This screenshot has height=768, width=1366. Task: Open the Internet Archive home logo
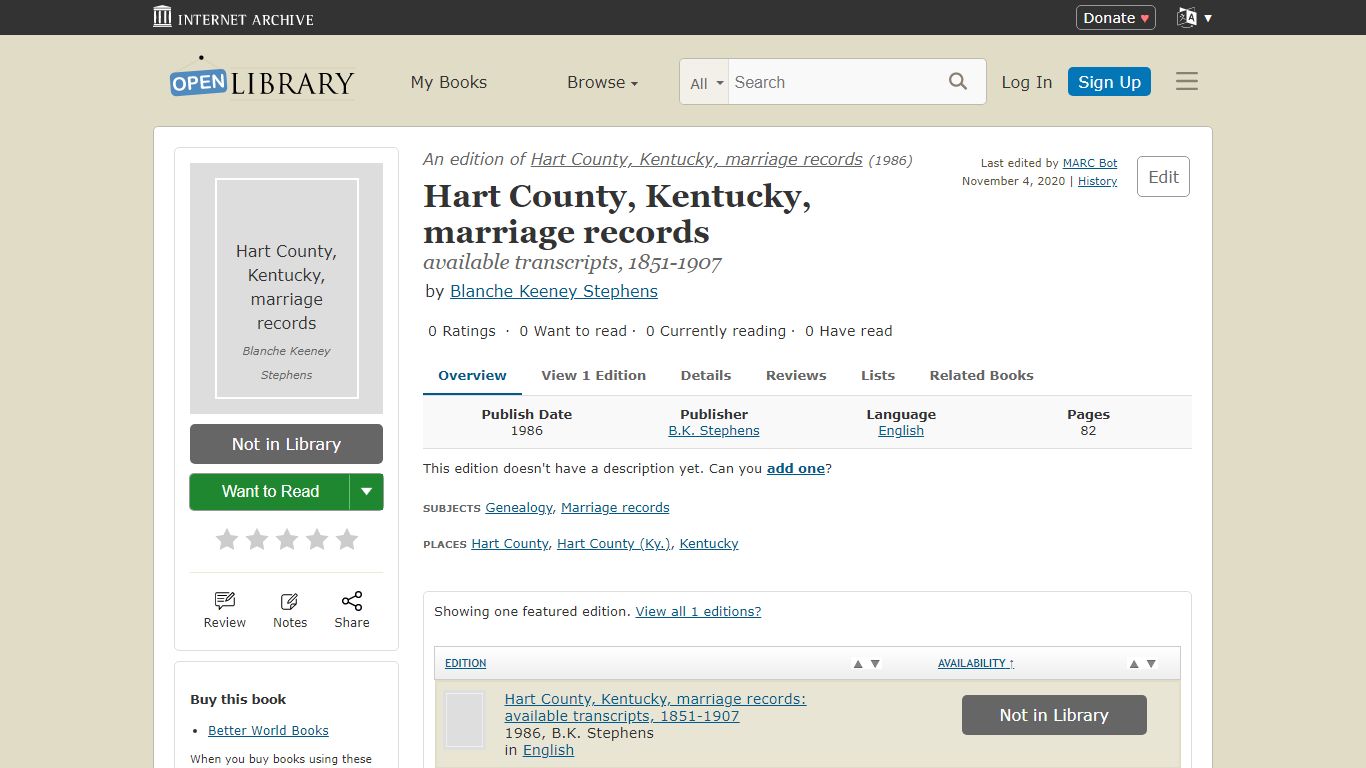tap(233, 17)
